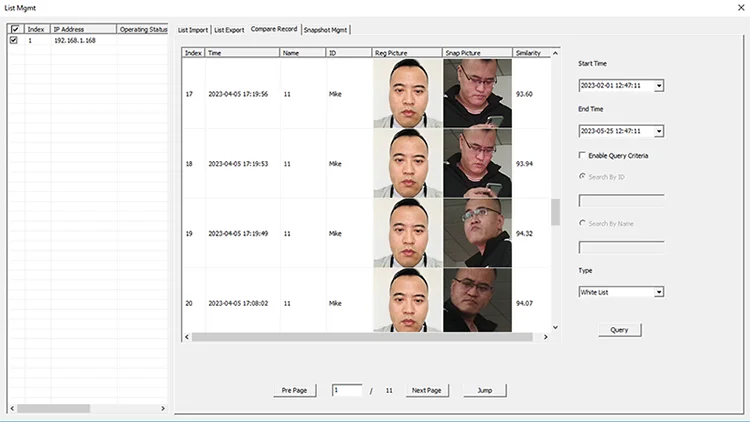Go to Next Page of records
Image resolution: width=750 pixels, height=422 pixels.
427,390
